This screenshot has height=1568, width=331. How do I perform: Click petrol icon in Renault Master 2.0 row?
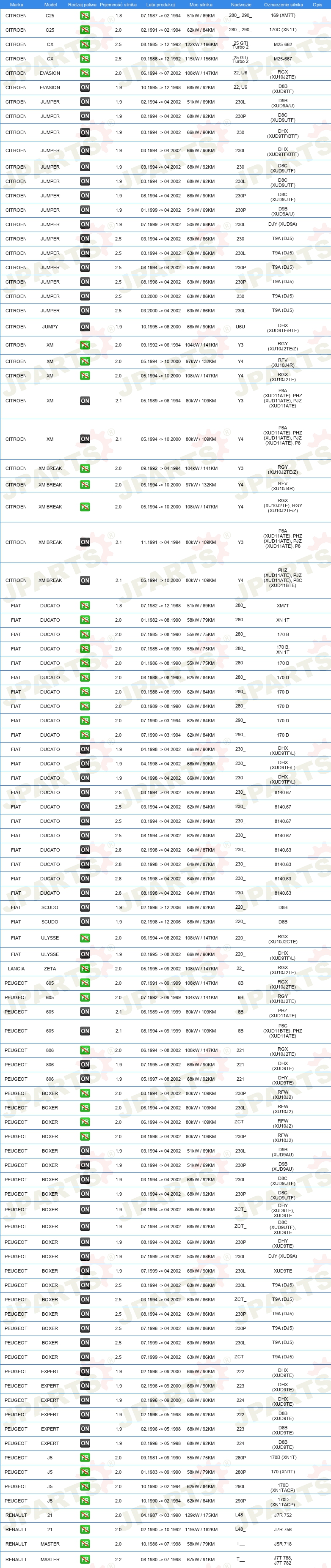pyautogui.click(x=85, y=1543)
